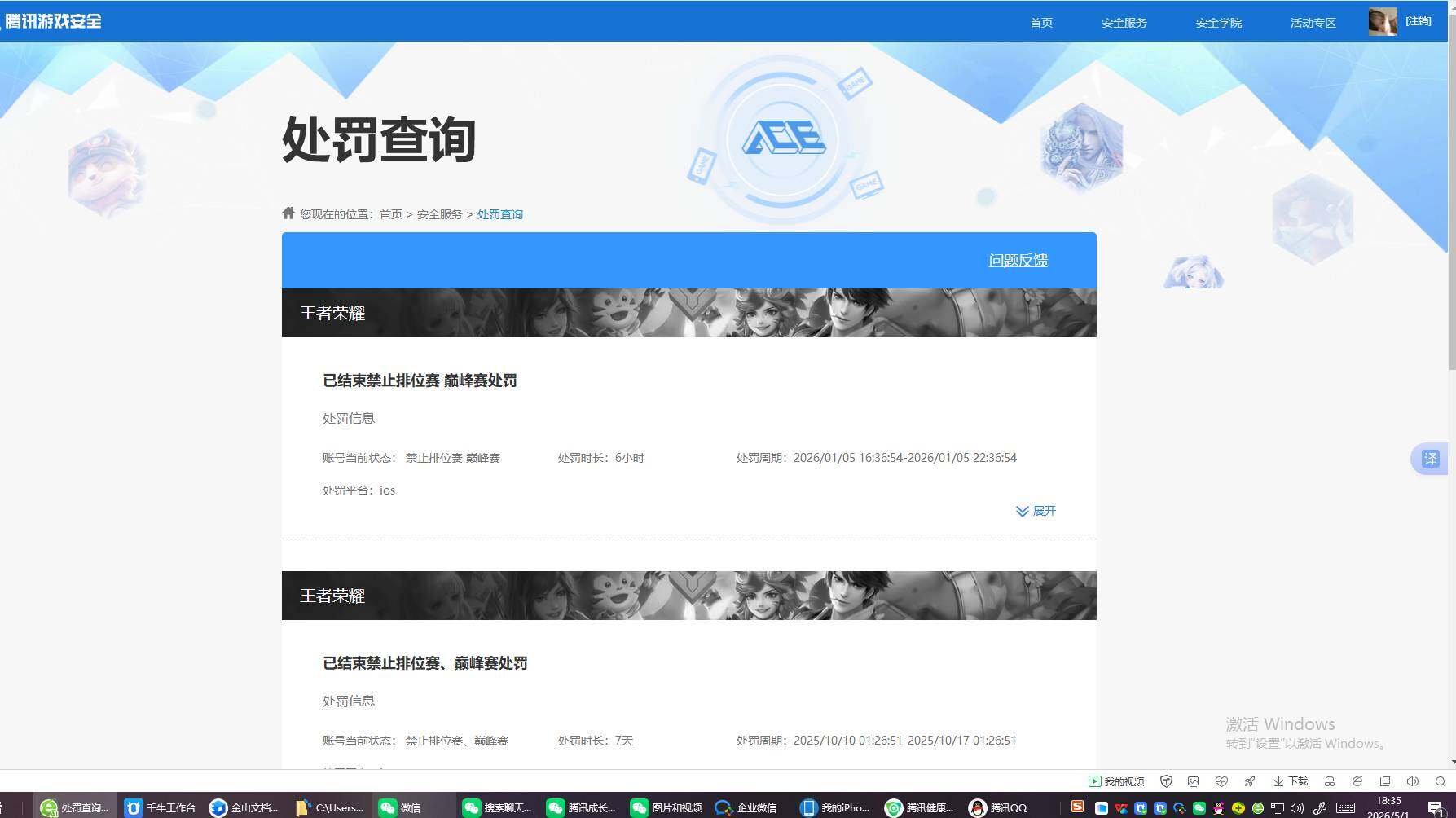Click the picture icon in the browser status bar
Viewport: 1456px width, 818px height.
1193,781
